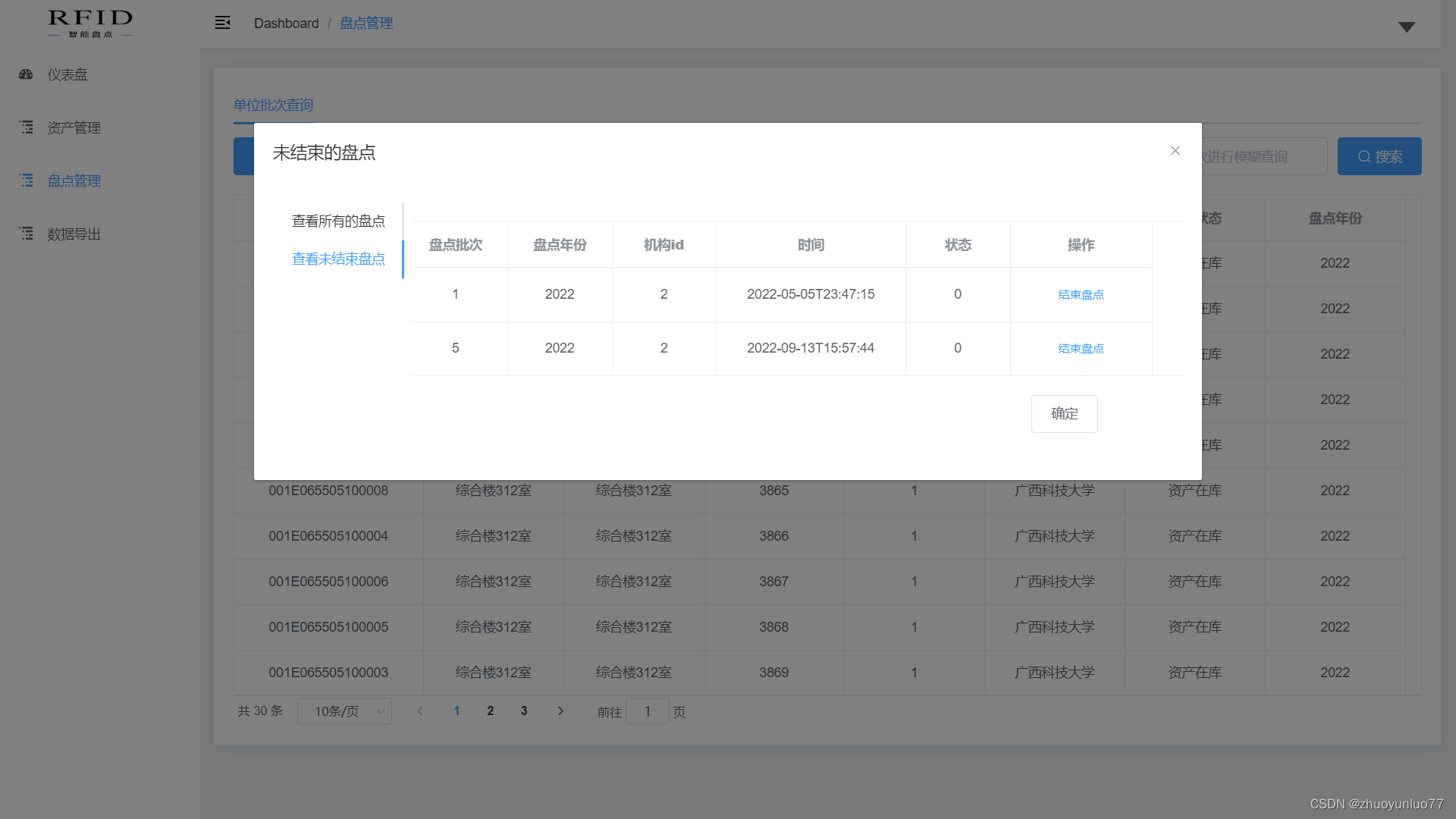Click the dashboard gauge icon in sidebar
This screenshot has height=819, width=1456.
point(27,74)
